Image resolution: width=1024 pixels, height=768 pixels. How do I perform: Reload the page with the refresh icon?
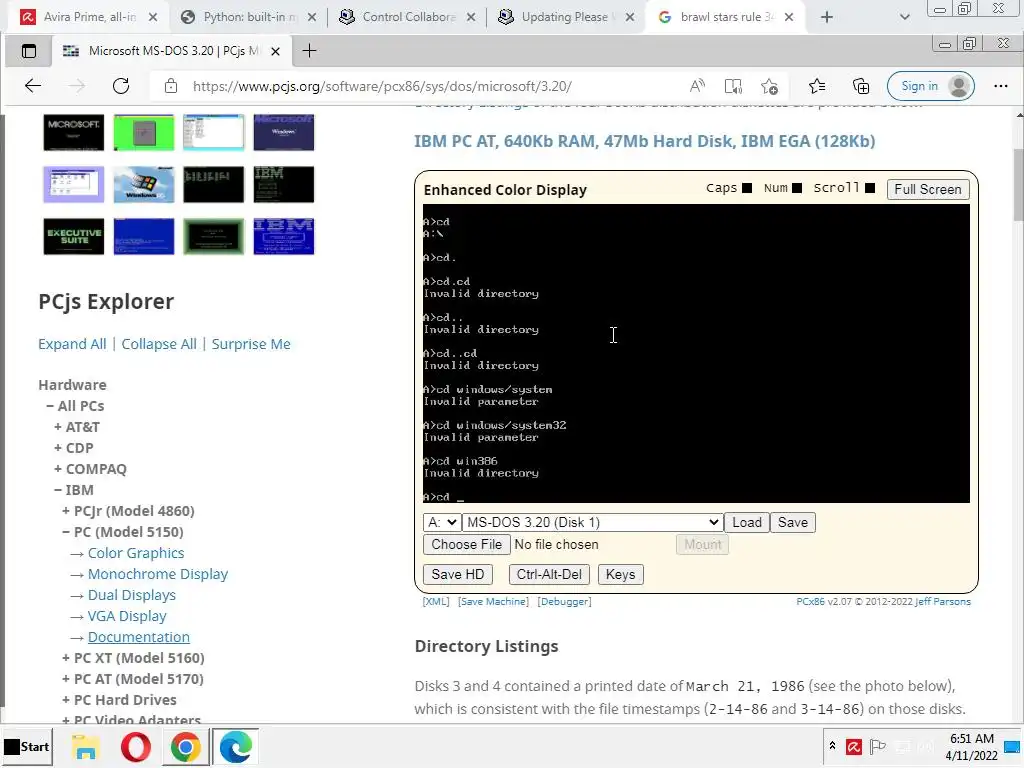(121, 86)
